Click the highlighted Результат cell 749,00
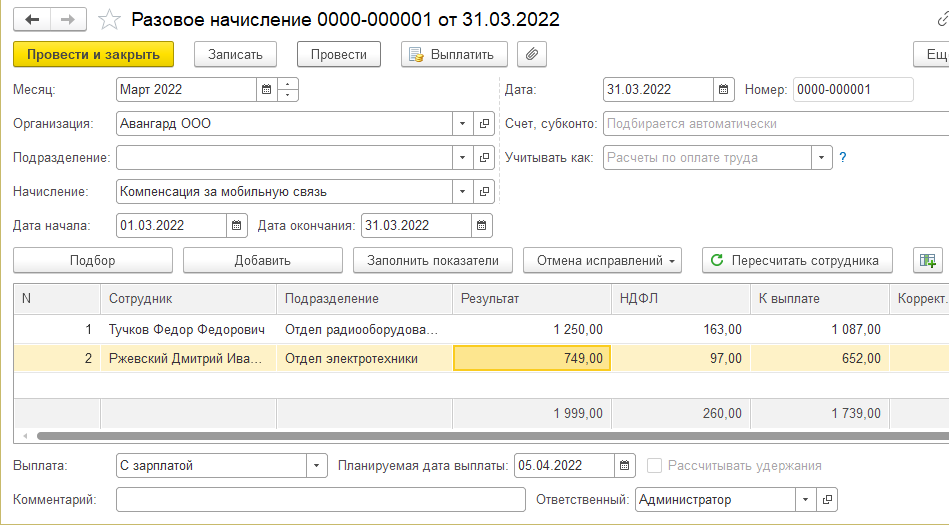The height and width of the screenshot is (525, 949). pos(532,358)
